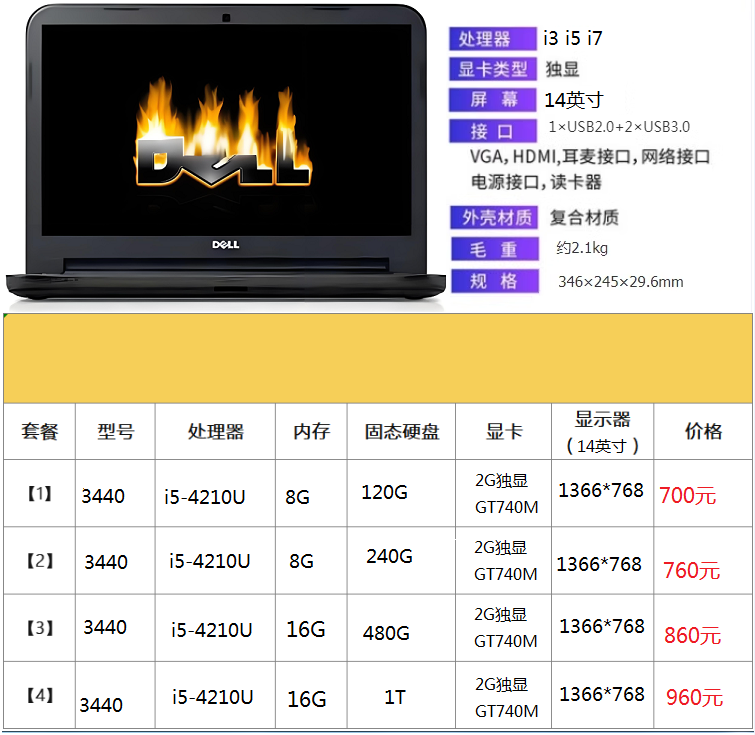Click model 3440 in package 1 row
Screen dimensions: 755x735
[103, 496]
